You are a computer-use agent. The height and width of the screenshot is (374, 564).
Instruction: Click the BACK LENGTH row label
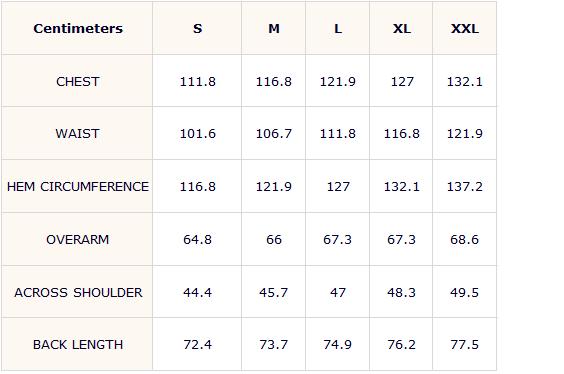(x=78, y=345)
